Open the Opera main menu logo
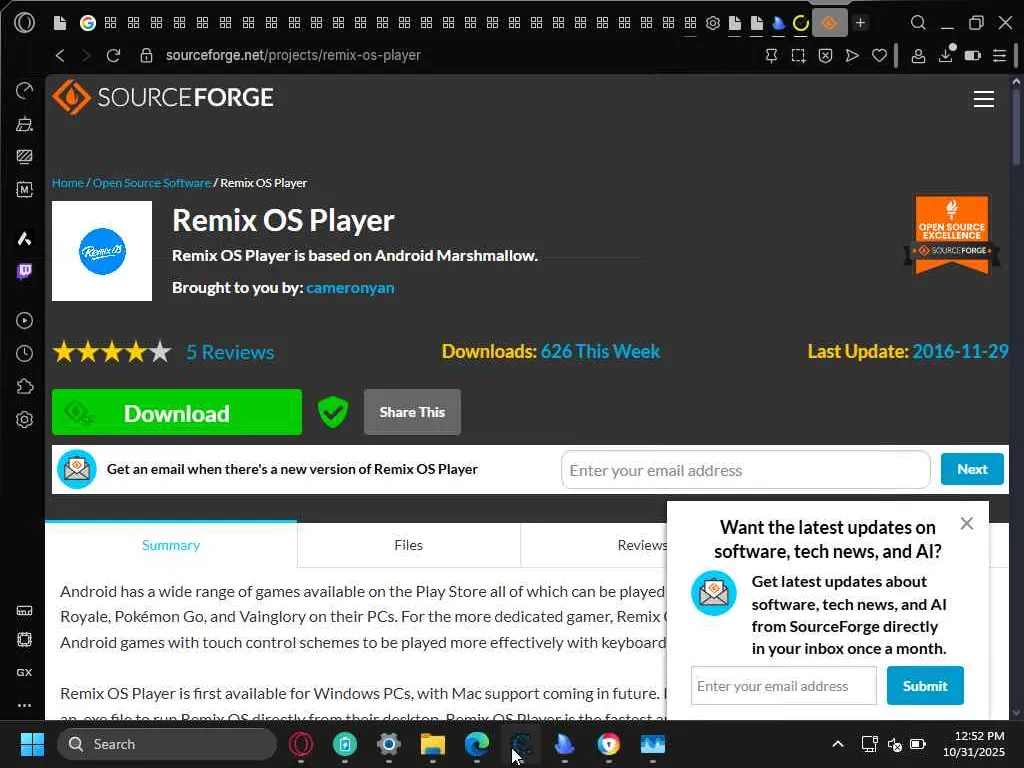This screenshot has height=768, width=1024. tap(24, 23)
